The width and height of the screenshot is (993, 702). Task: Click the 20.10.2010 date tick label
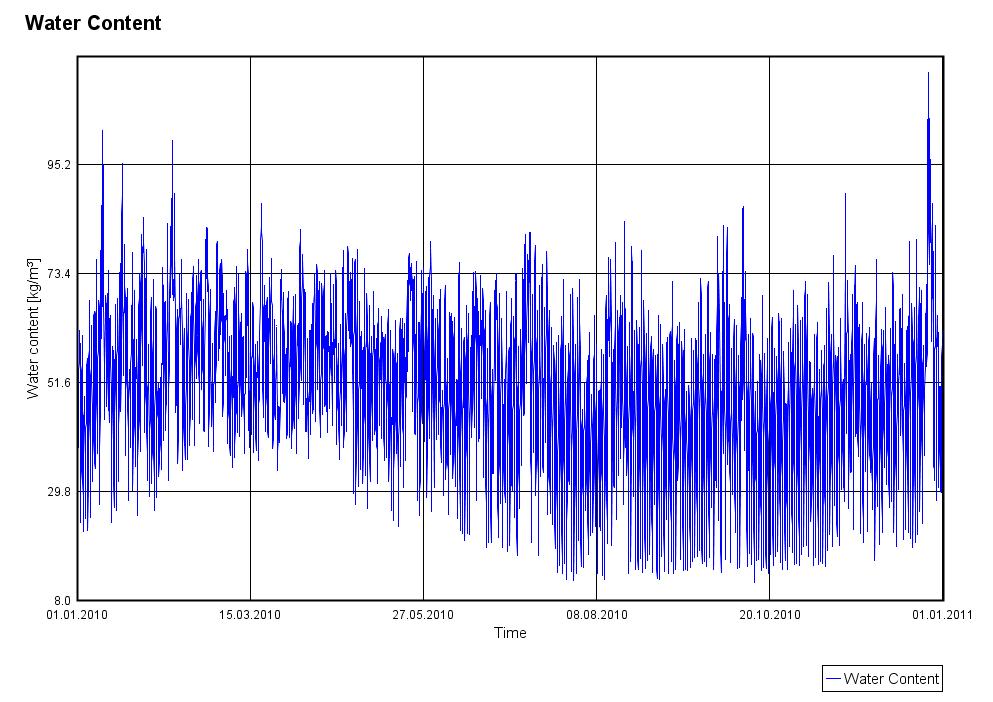tap(770, 615)
